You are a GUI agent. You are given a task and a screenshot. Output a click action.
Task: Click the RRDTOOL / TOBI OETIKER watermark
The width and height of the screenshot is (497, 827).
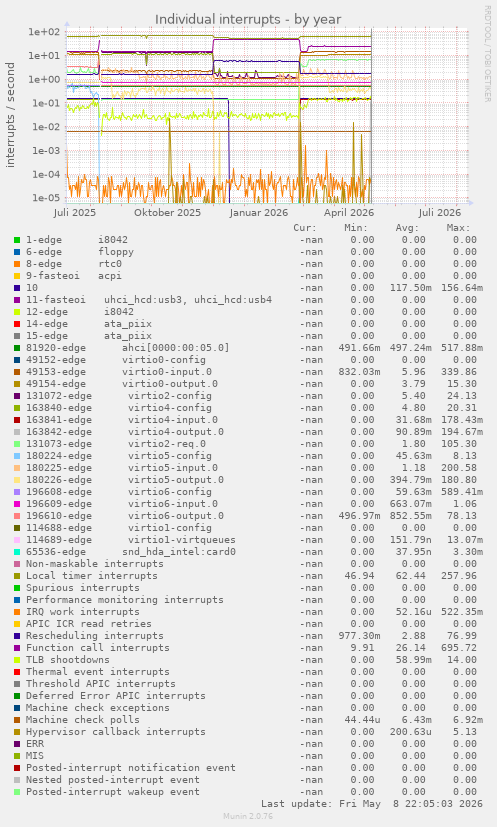(x=488, y=54)
